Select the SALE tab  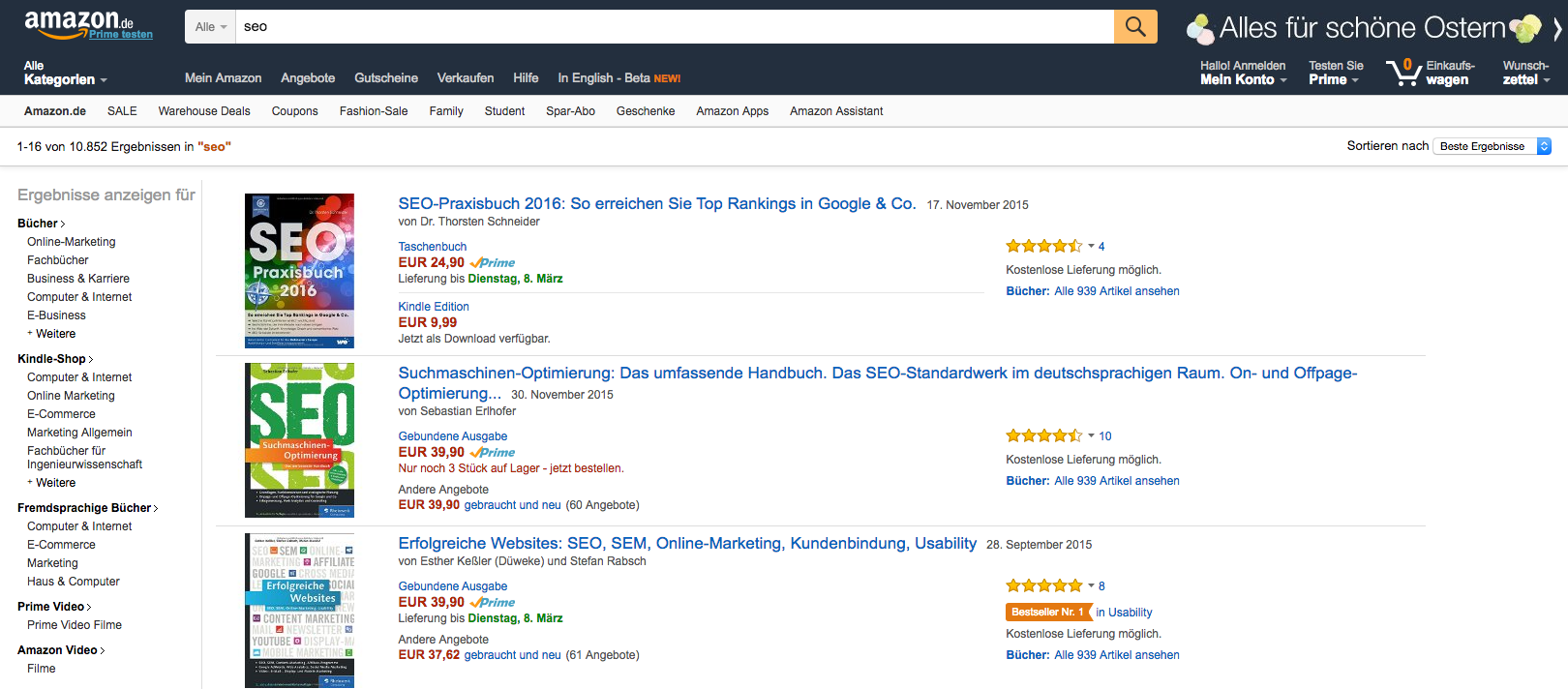122,111
